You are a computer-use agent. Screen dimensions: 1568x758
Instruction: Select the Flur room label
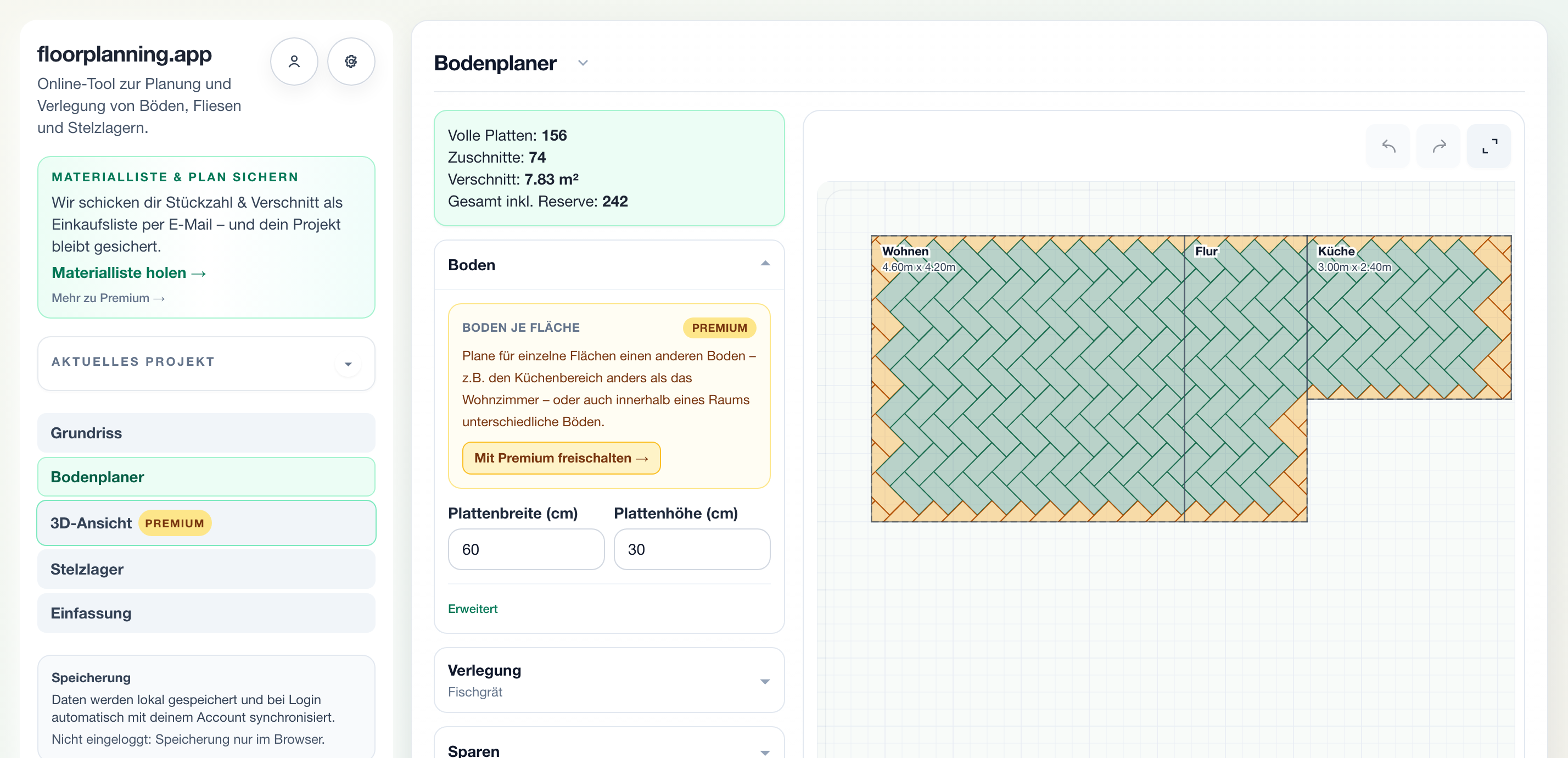pos(1206,252)
